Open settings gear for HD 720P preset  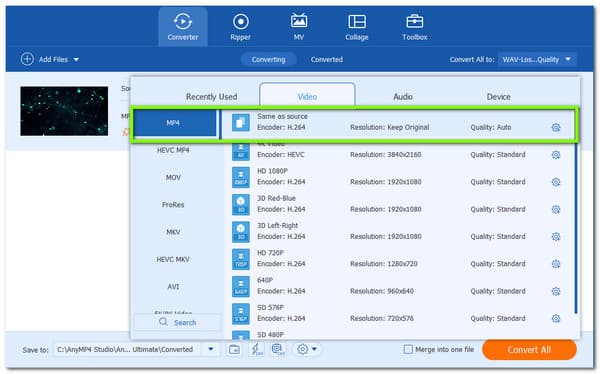(556, 264)
